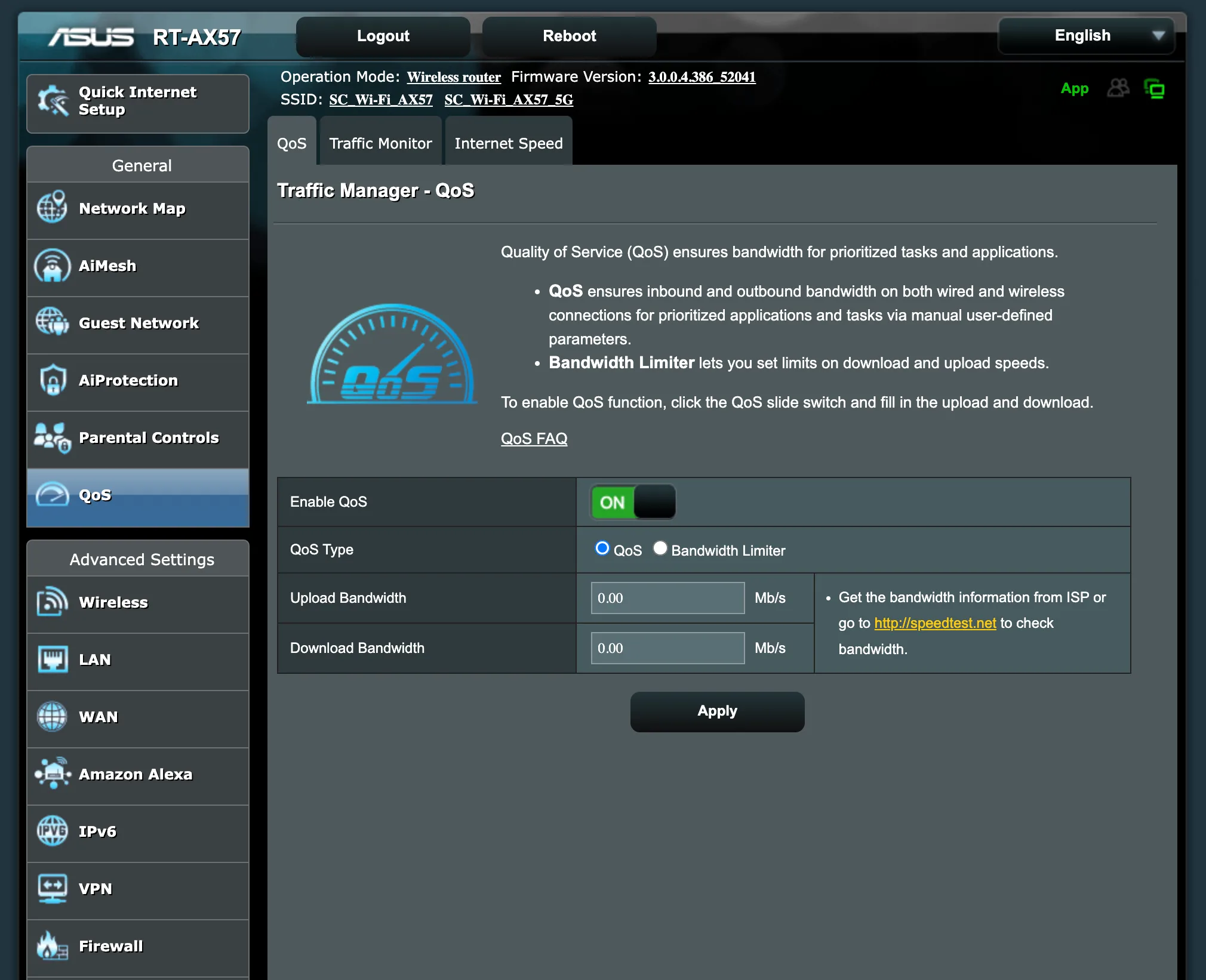Click the AiMesh sidebar icon
This screenshot has width=1206, height=980.
[x=53, y=265]
